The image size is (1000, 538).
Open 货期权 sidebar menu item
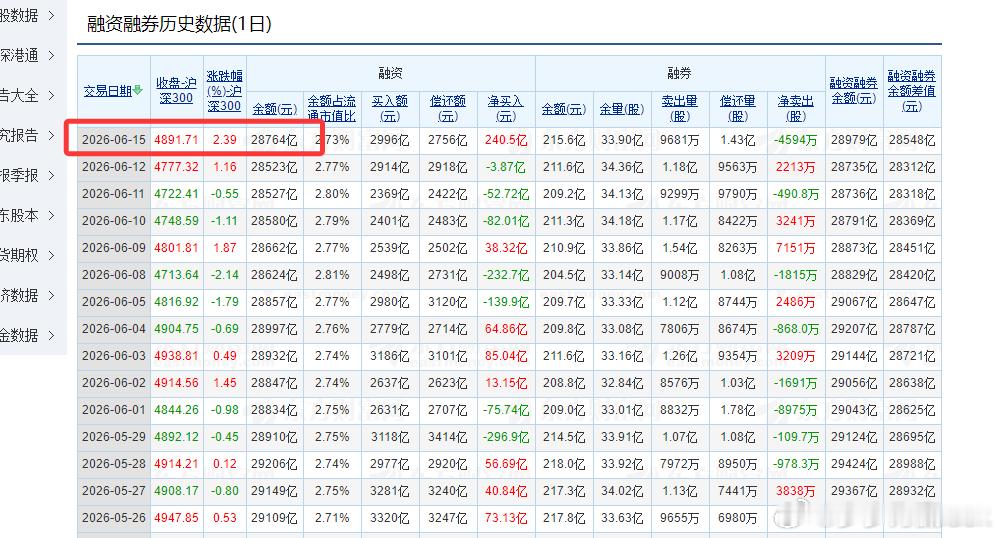tap(19, 255)
